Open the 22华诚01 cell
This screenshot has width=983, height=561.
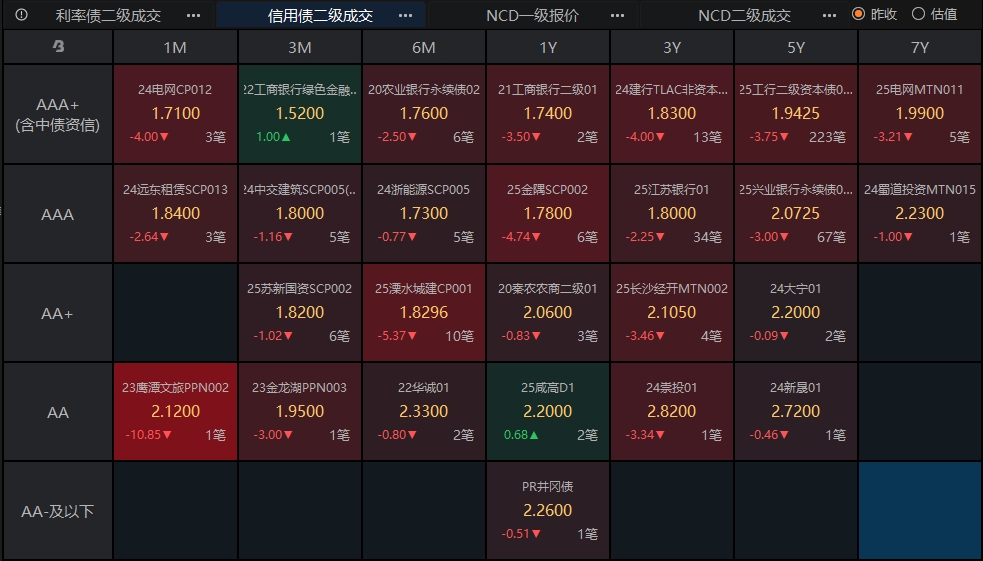point(424,412)
